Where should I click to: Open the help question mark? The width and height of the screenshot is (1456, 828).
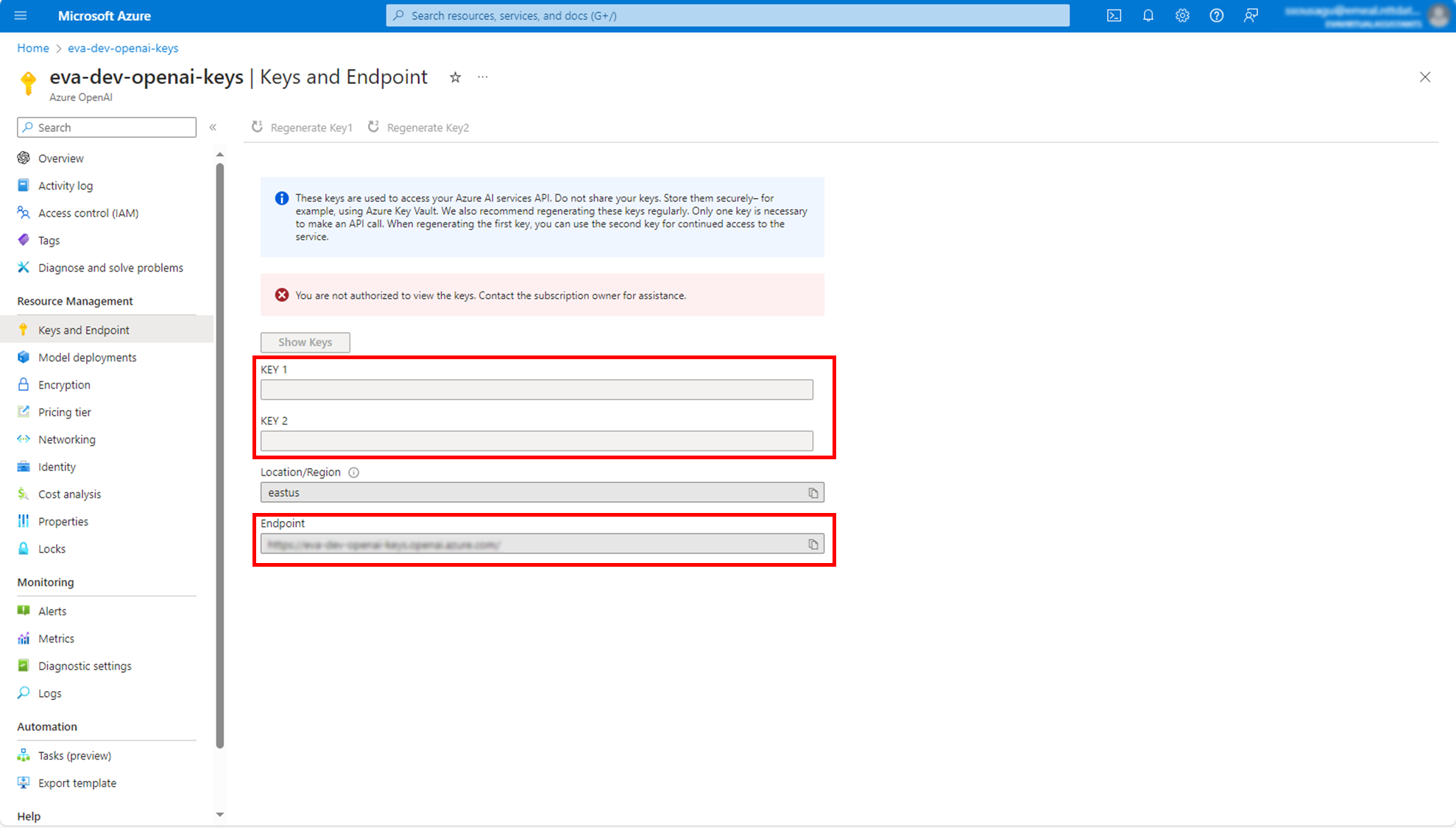coord(1216,15)
